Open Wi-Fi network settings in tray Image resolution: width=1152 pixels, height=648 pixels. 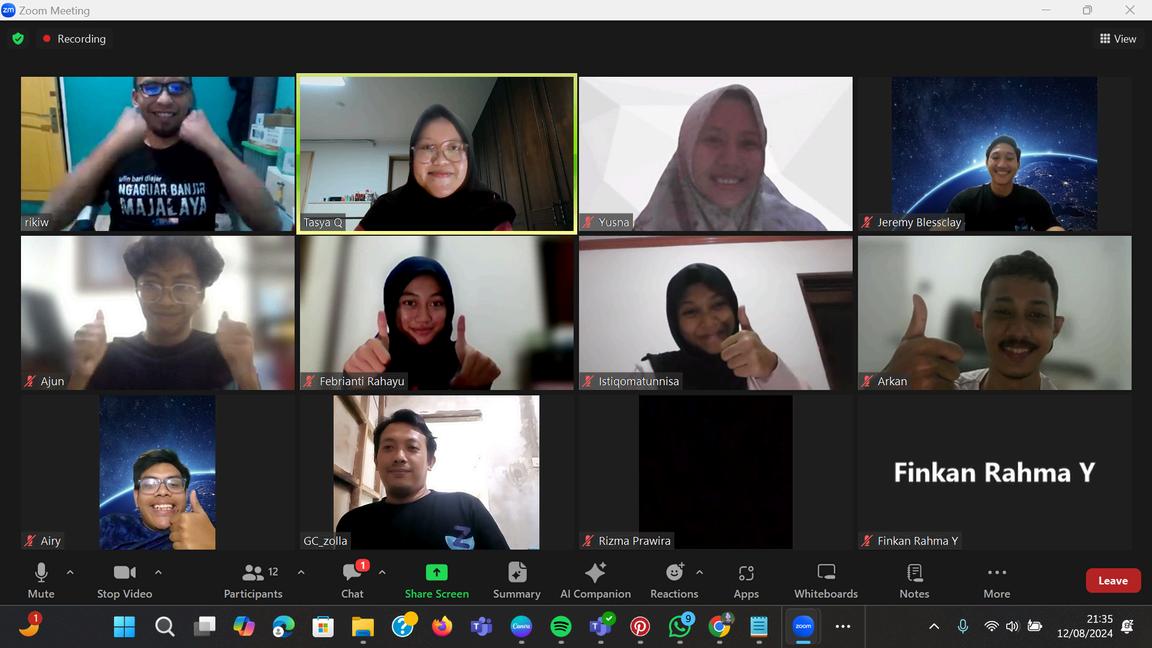991,627
